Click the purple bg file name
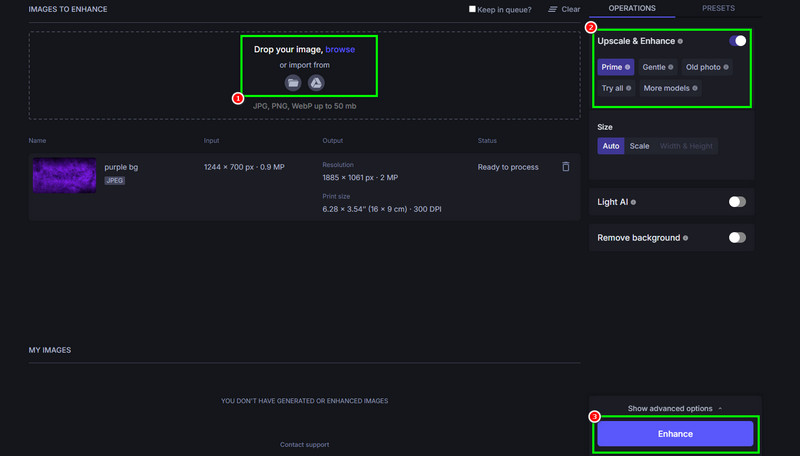The width and height of the screenshot is (800, 456). [121, 167]
